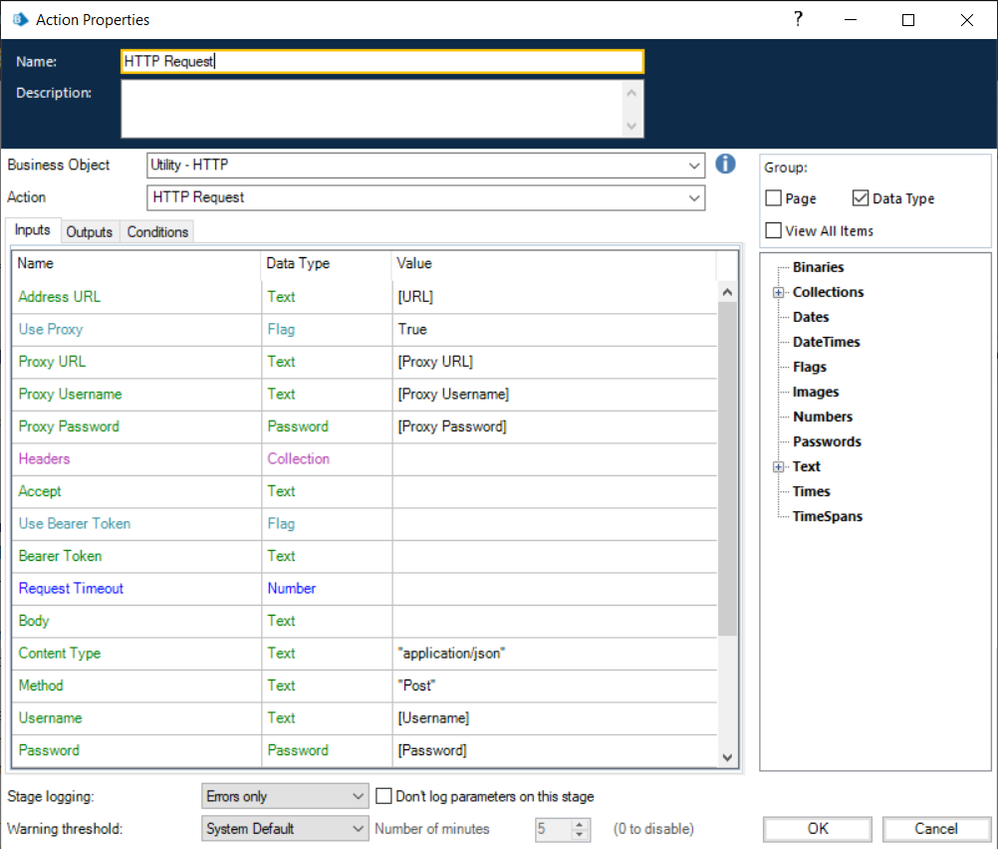998x849 pixels.
Task: Click the help question mark in title bar
Action: tap(798, 19)
